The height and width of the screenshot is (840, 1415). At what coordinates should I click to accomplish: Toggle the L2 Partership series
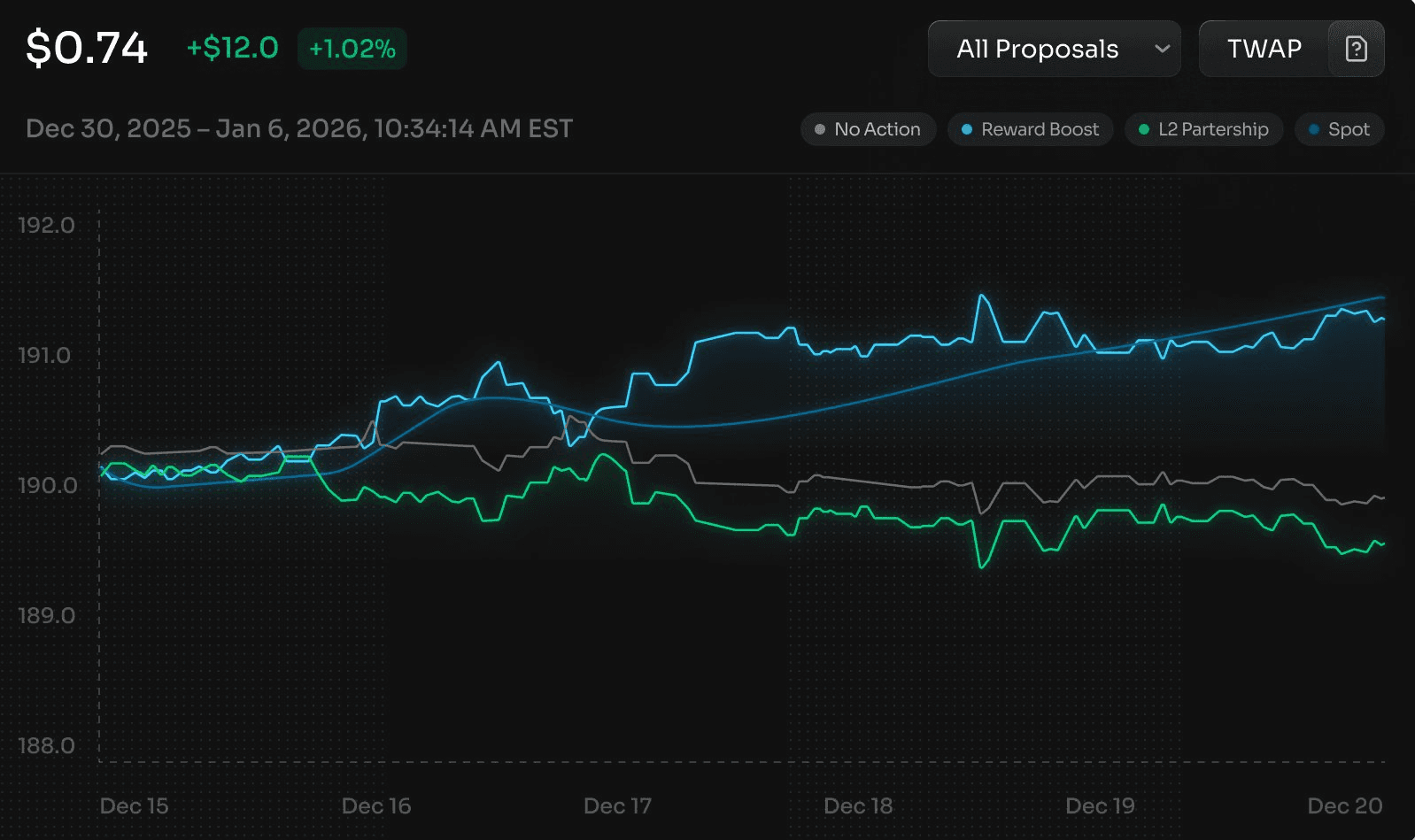coord(1203,129)
